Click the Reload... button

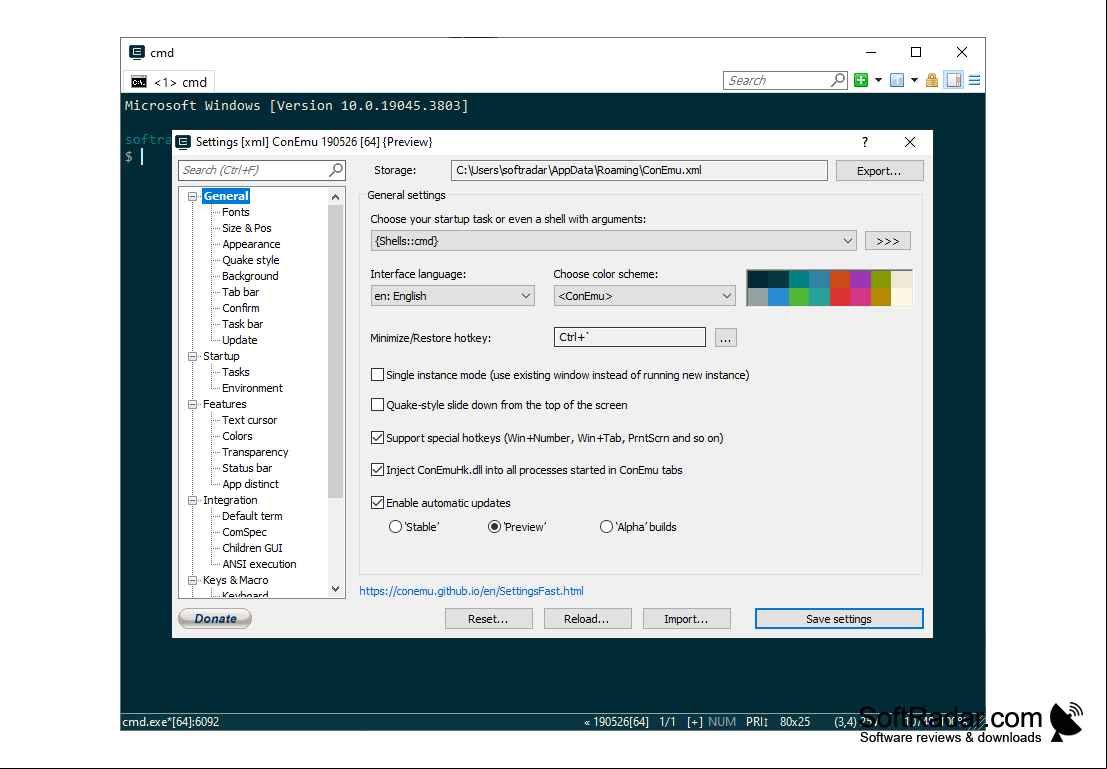click(587, 619)
